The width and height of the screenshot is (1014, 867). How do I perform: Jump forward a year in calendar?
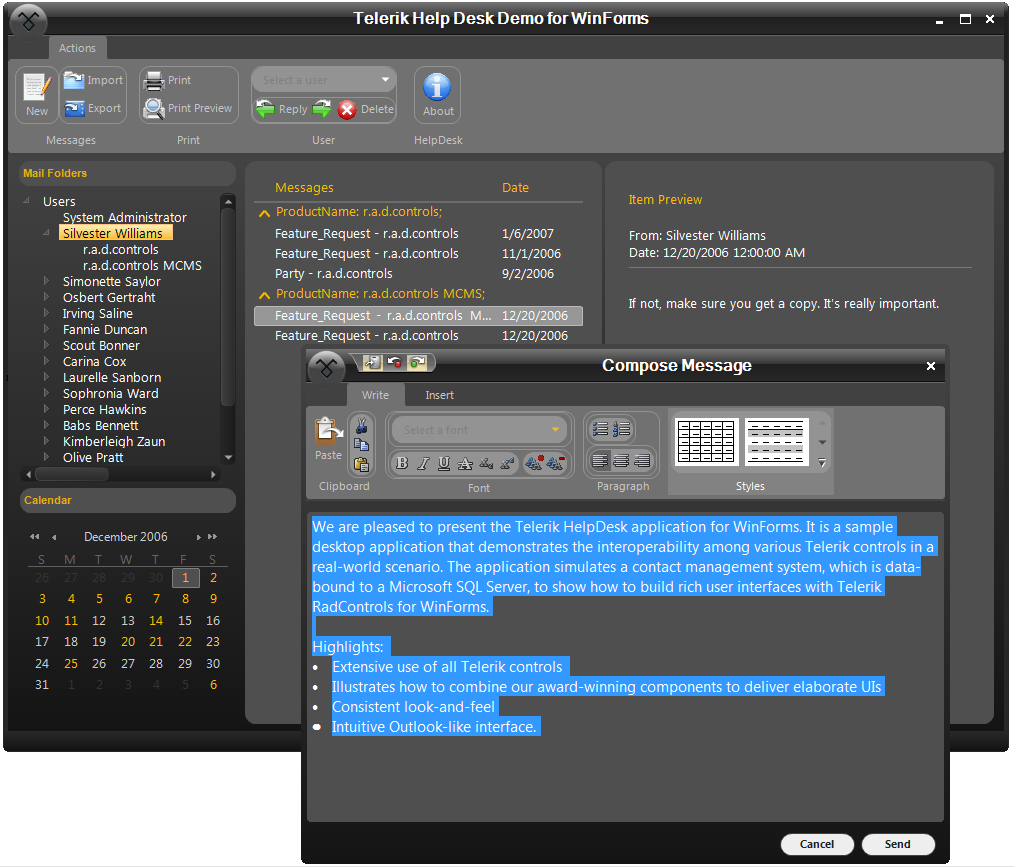coord(212,537)
